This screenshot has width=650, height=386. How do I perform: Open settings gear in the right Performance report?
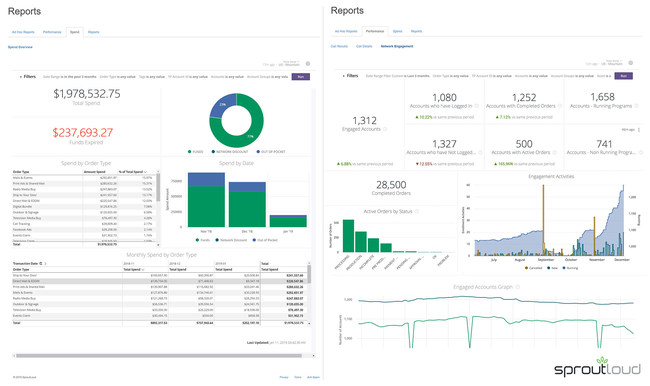point(631,63)
